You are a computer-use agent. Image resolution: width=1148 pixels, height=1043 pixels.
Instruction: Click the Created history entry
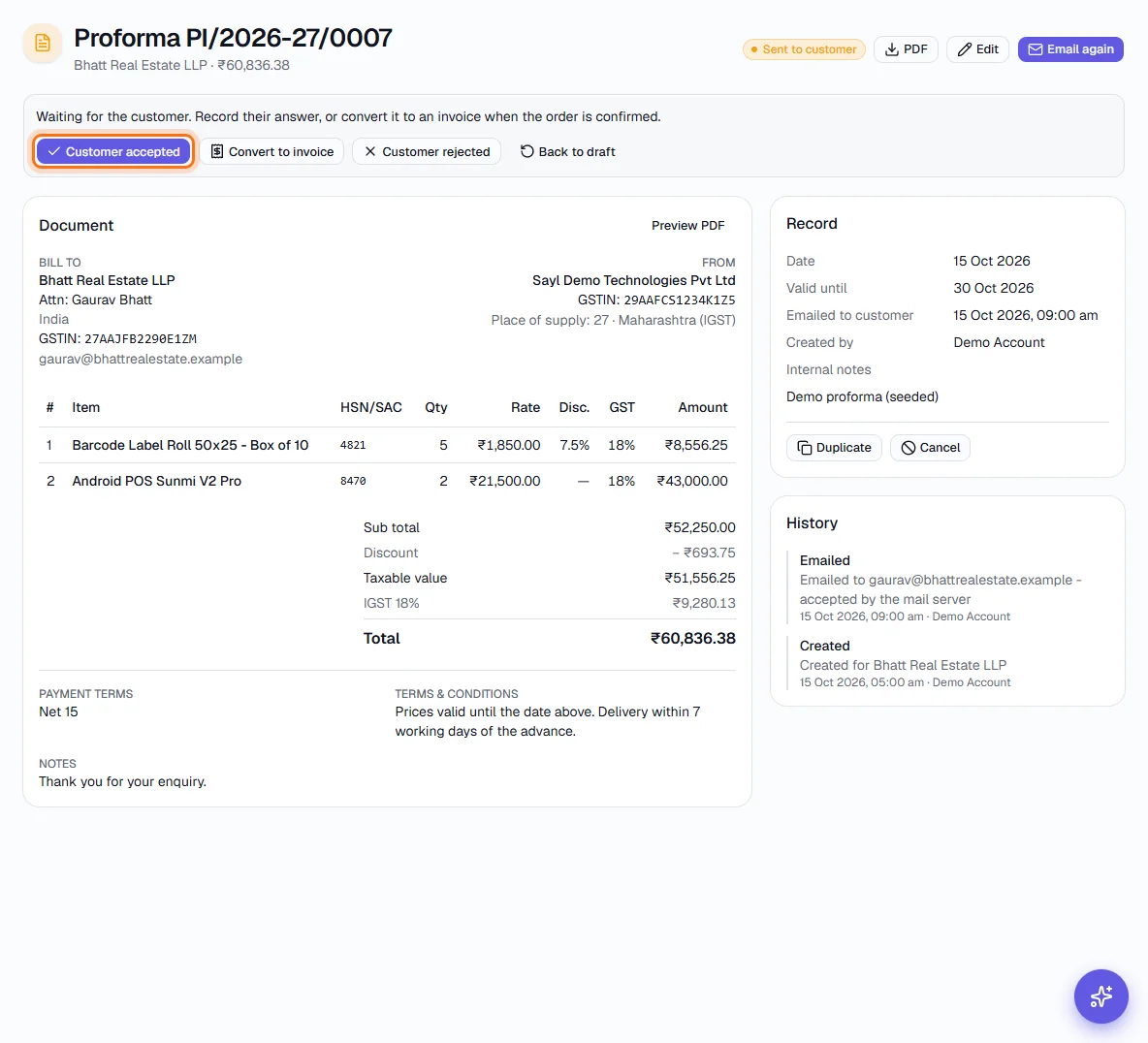click(x=947, y=663)
